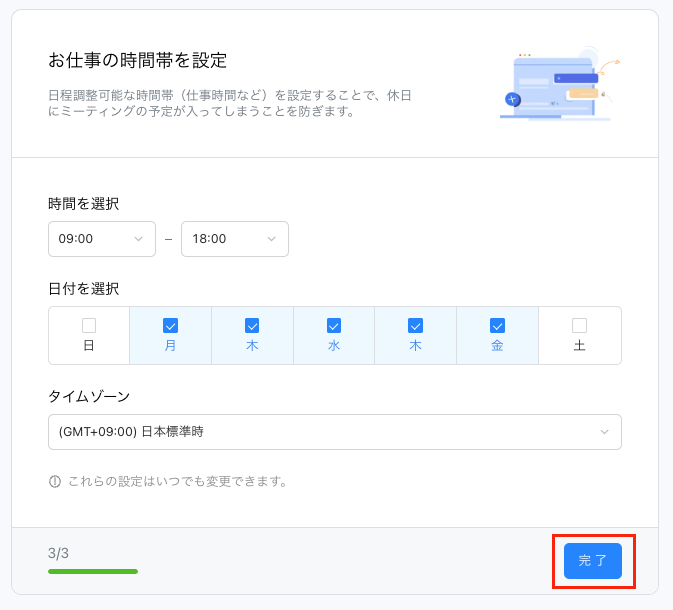Check the 土 (Saturday) checkbox
The width and height of the screenshot is (673, 610).
click(579, 325)
